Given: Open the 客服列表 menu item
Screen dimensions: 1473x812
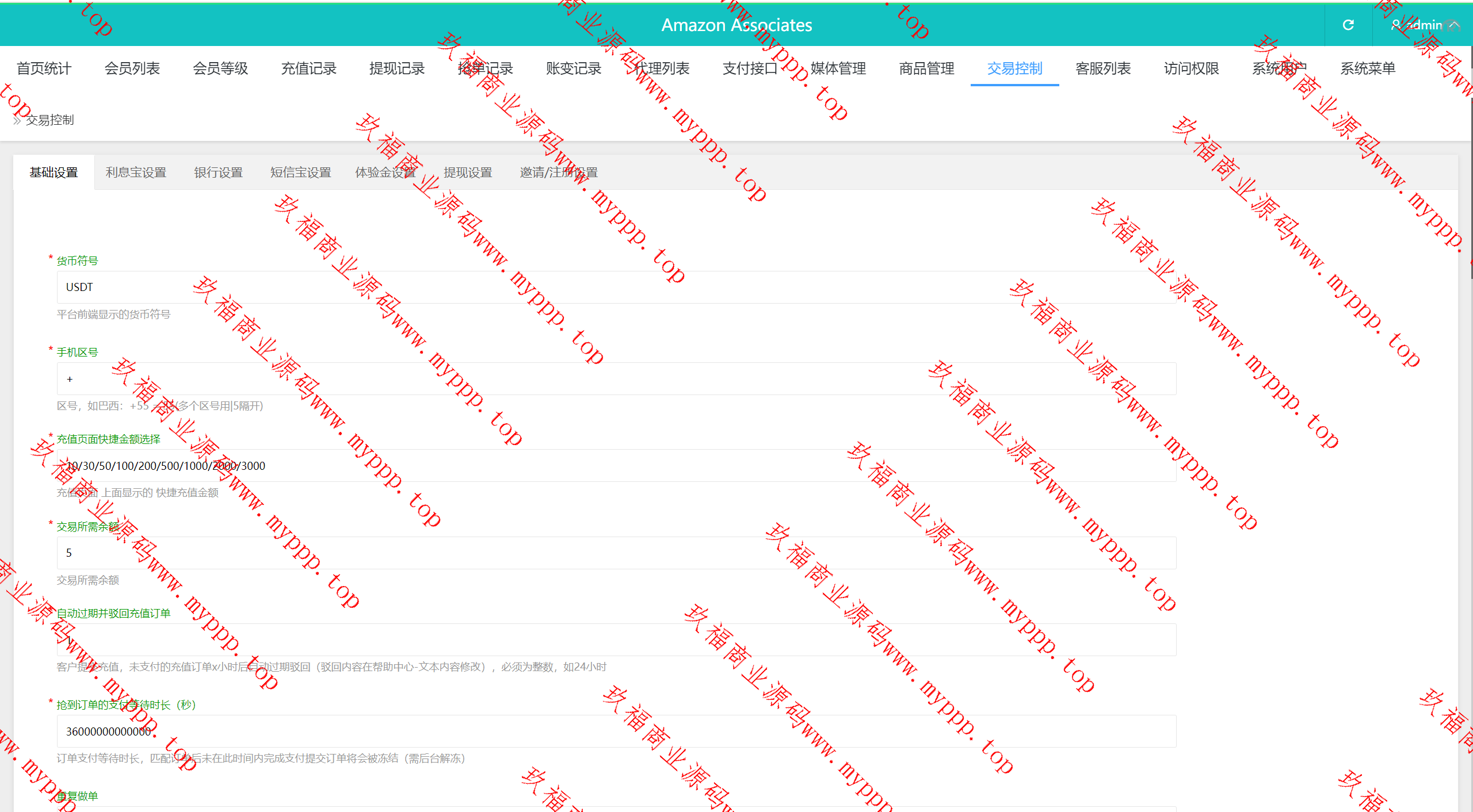Looking at the screenshot, I should click(x=1103, y=68).
